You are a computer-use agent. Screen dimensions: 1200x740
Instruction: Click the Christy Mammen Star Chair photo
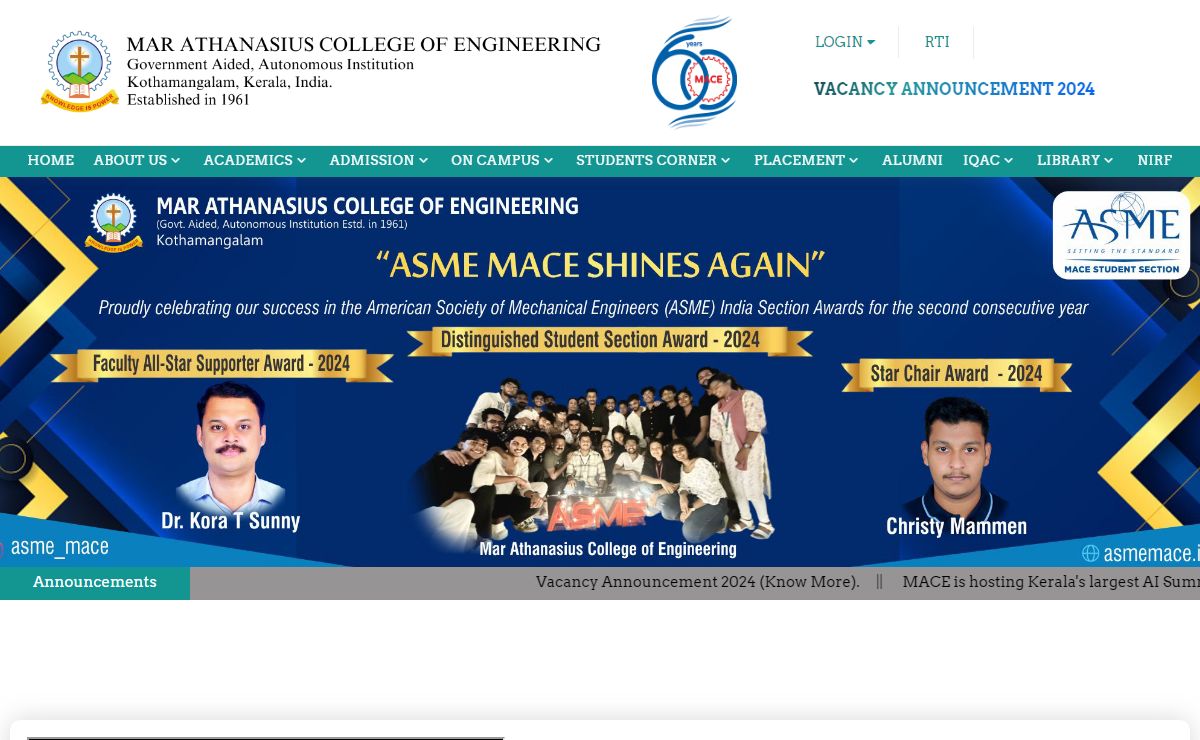956,455
